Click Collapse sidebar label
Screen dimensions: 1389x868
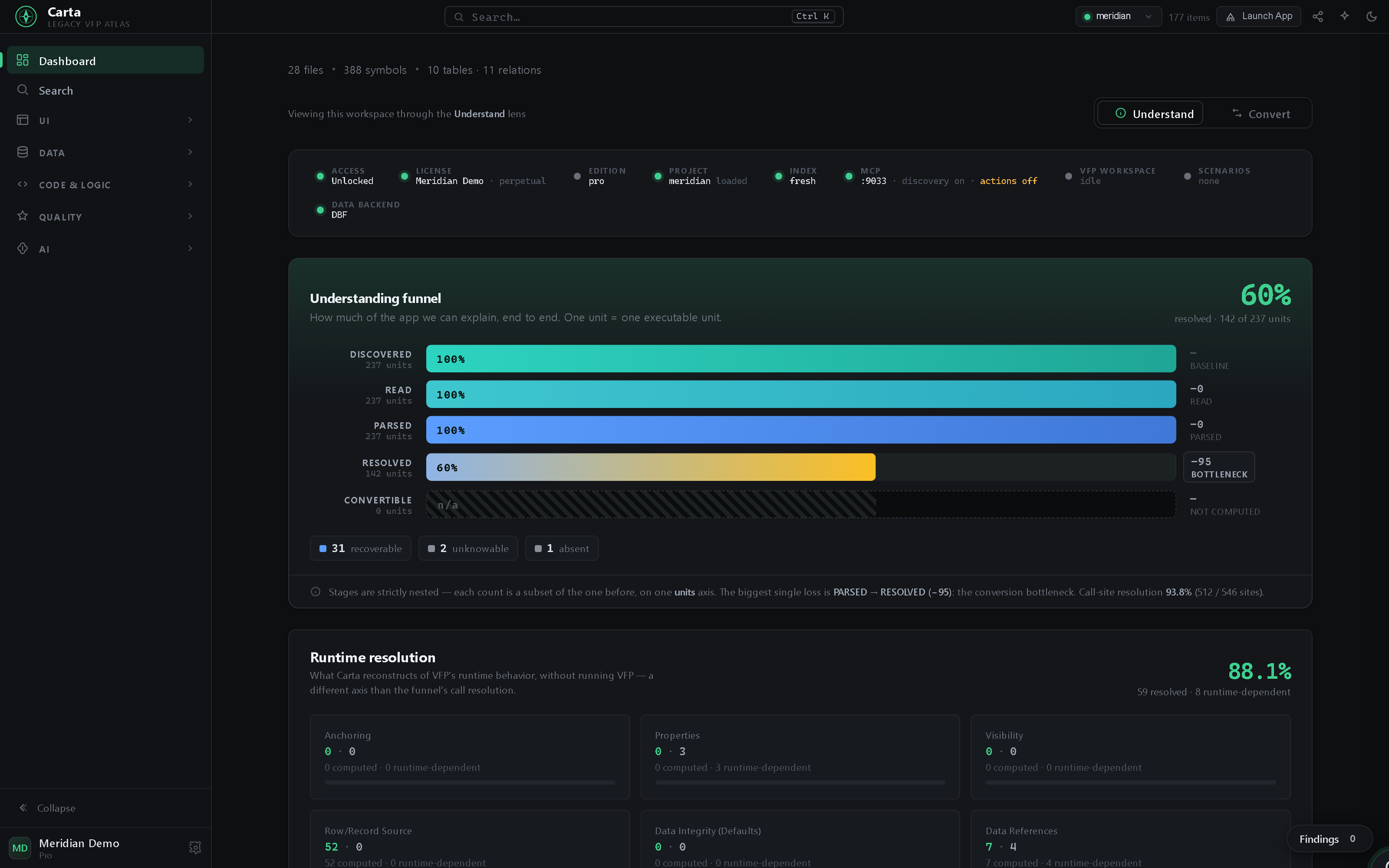(56, 808)
